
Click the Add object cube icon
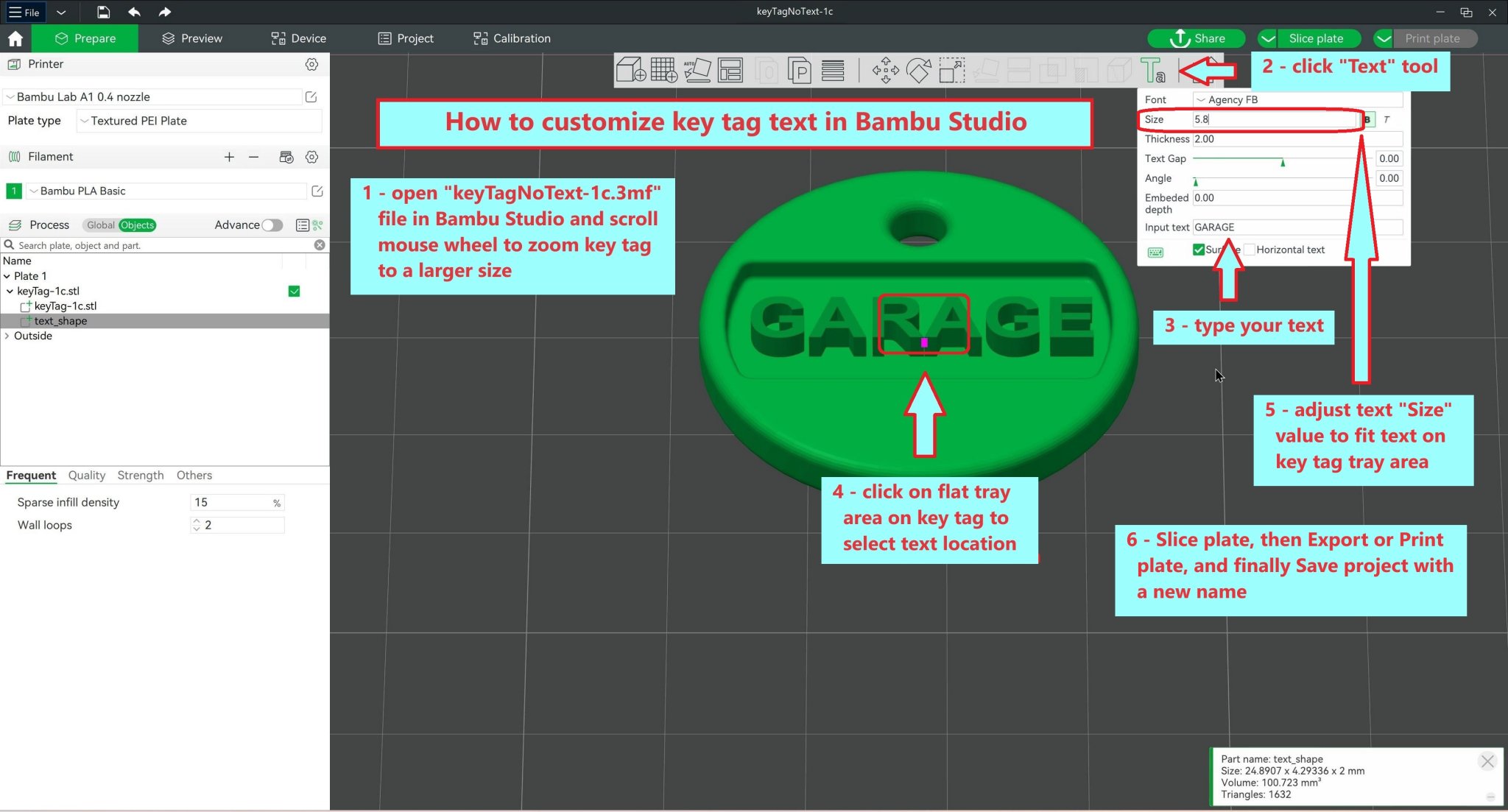point(630,71)
